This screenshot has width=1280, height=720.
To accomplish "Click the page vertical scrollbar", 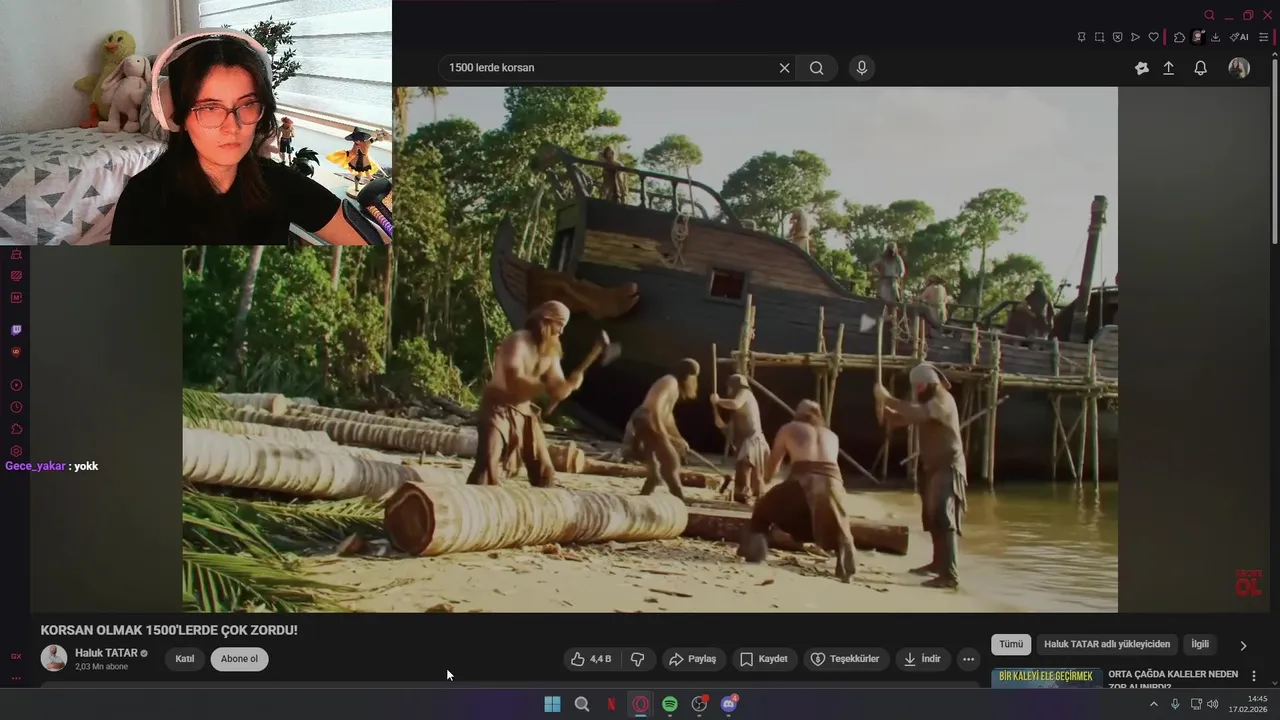I will [x=1274, y=150].
